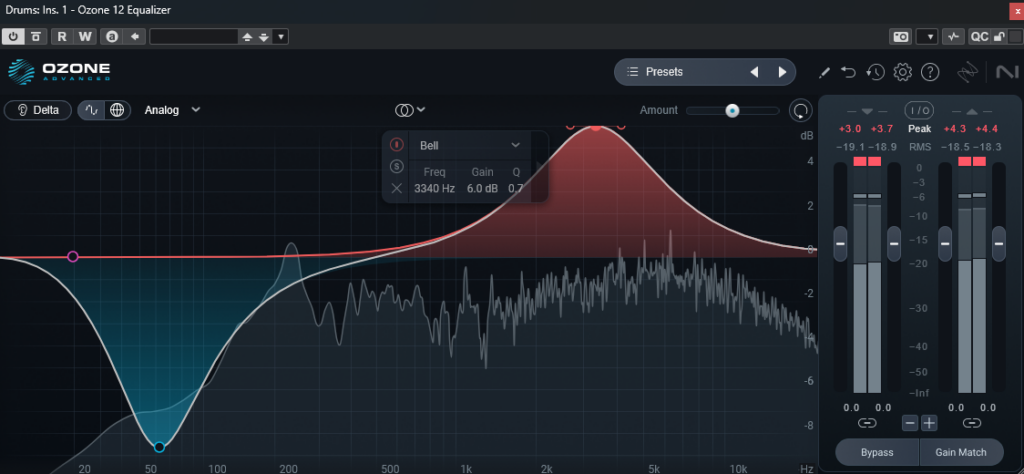The image size is (1024, 474).
Task: Toggle the I/O meter button
Action: pos(919,110)
